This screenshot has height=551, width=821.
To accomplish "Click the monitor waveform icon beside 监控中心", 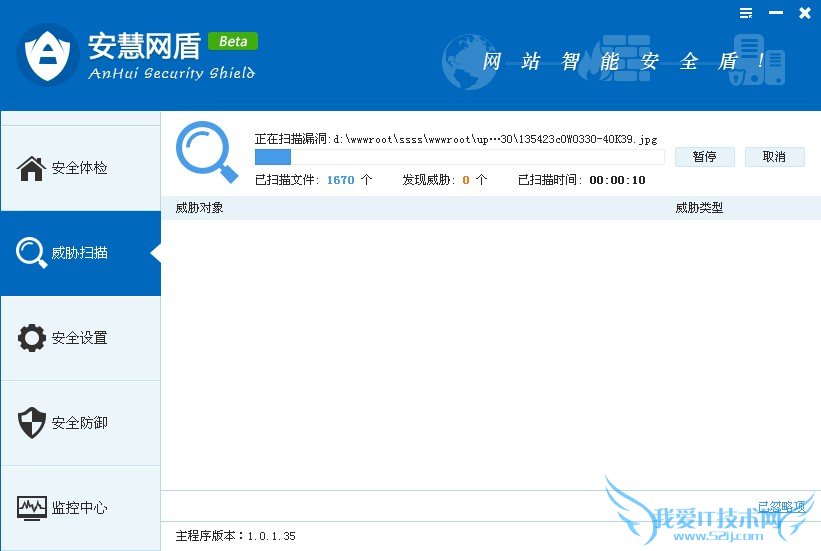I will 31,508.
